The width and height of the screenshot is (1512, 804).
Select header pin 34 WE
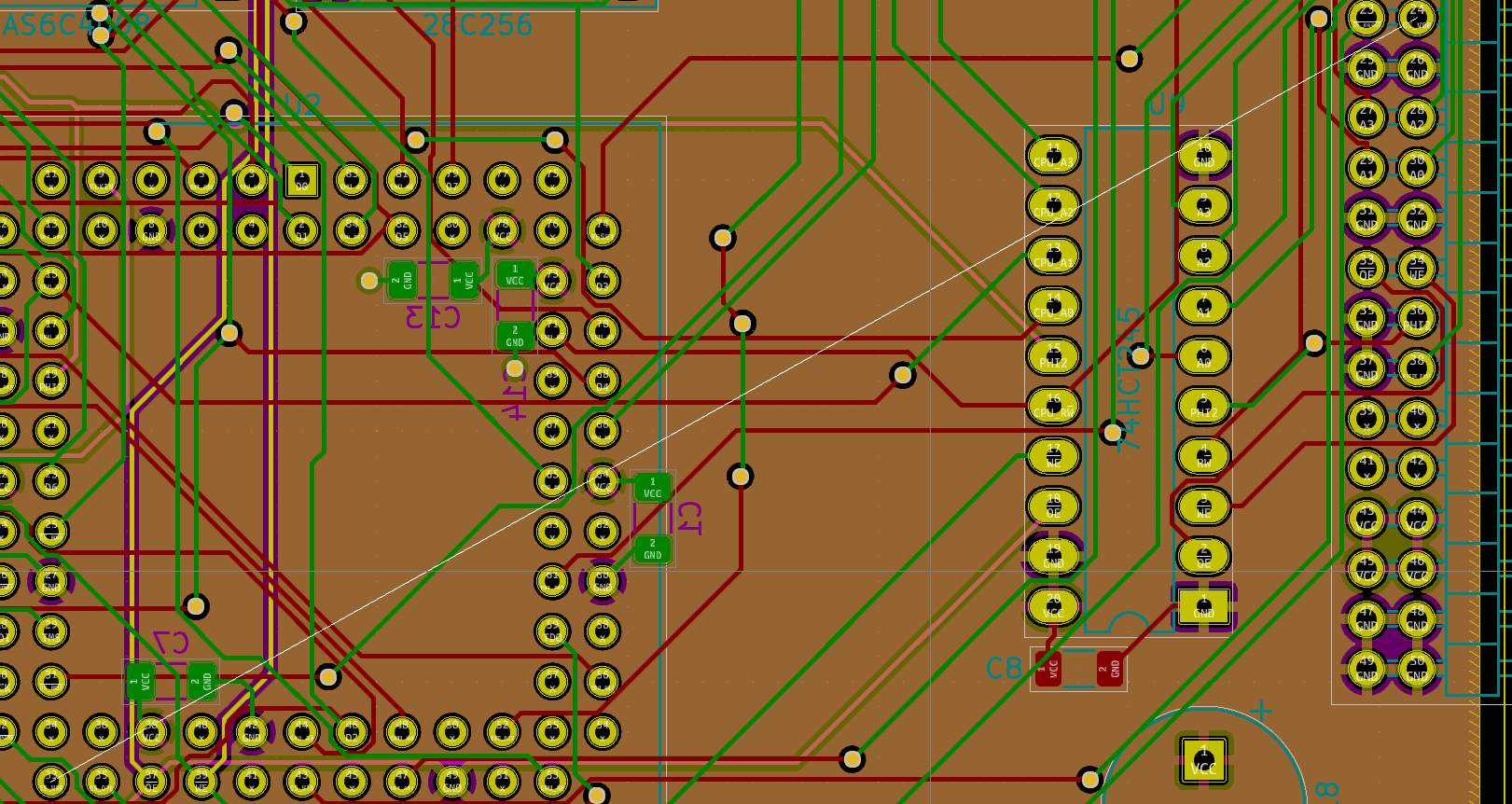point(1417,268)
